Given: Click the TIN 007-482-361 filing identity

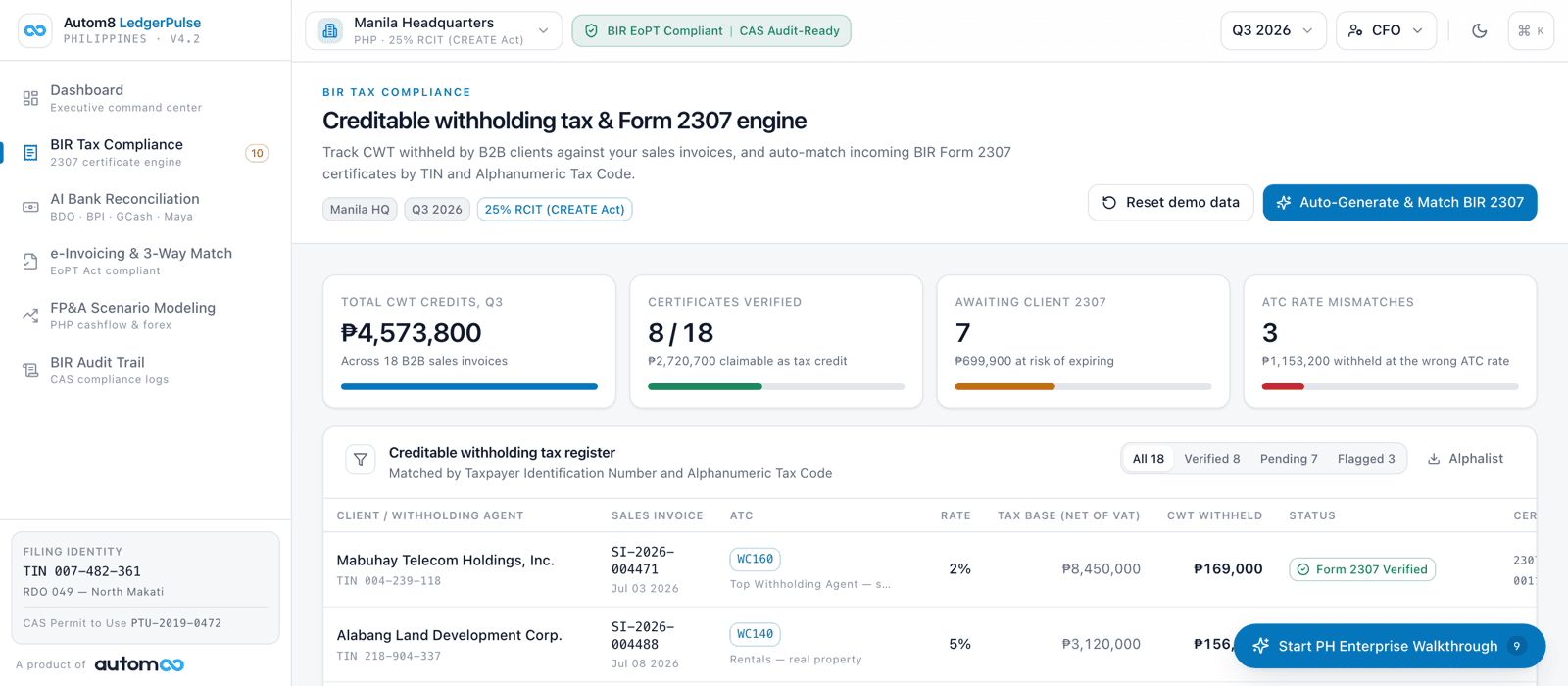Looking at the screenshot, I should coord(82,571).
